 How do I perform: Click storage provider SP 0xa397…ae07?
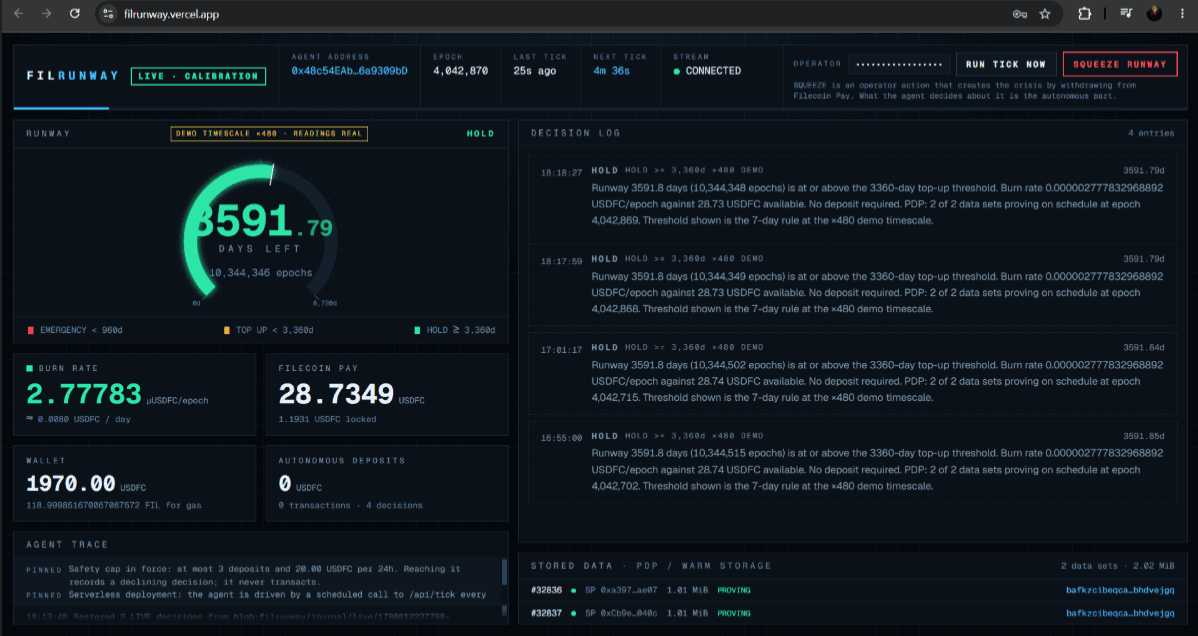coord(621,590)
